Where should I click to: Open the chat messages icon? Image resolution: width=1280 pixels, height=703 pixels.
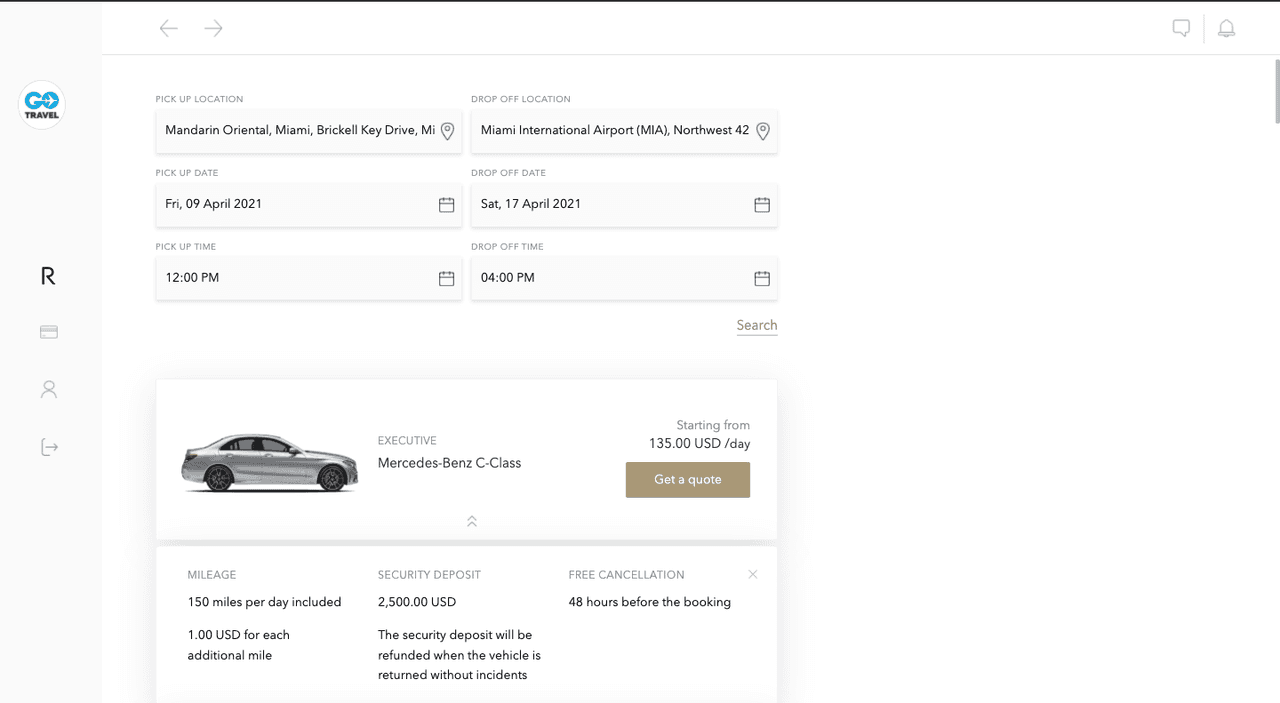(x=1181, y=28)
